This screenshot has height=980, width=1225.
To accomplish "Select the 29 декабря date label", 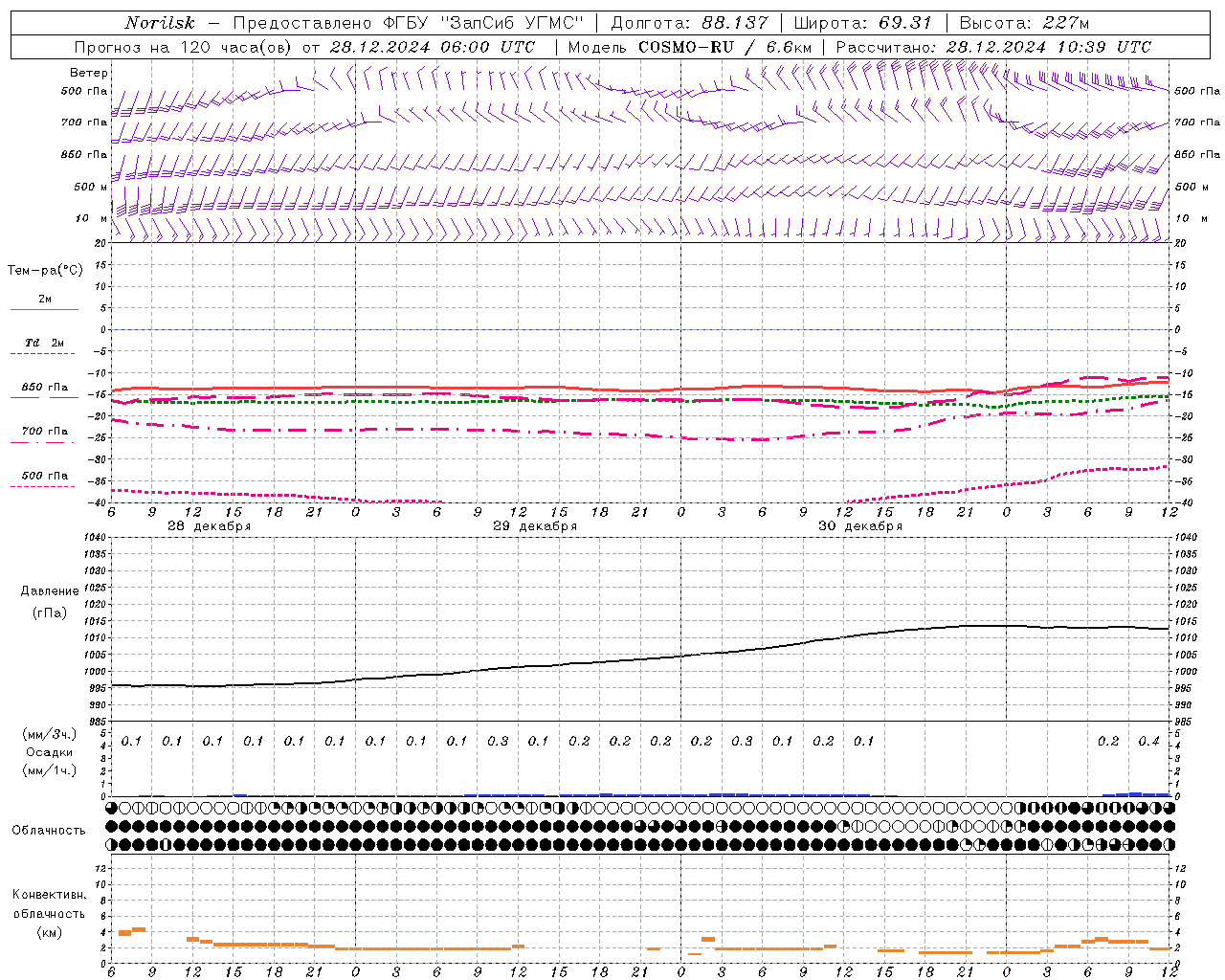I will 535,526.
